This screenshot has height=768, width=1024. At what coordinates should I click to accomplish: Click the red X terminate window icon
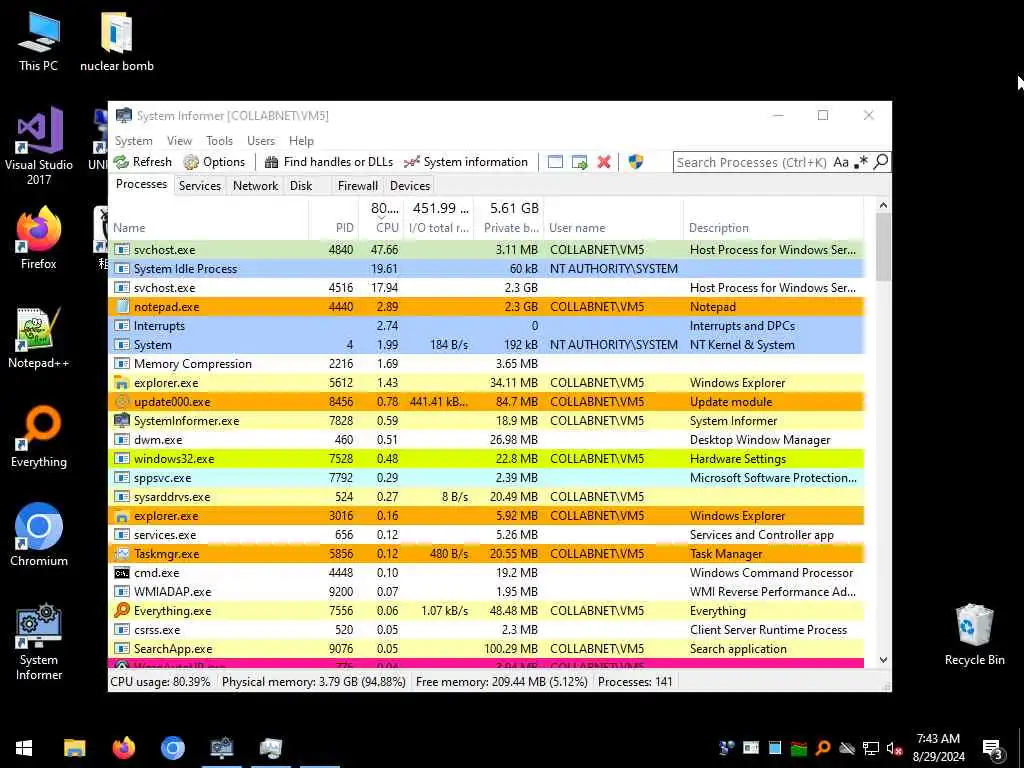(x=604, y=162)
